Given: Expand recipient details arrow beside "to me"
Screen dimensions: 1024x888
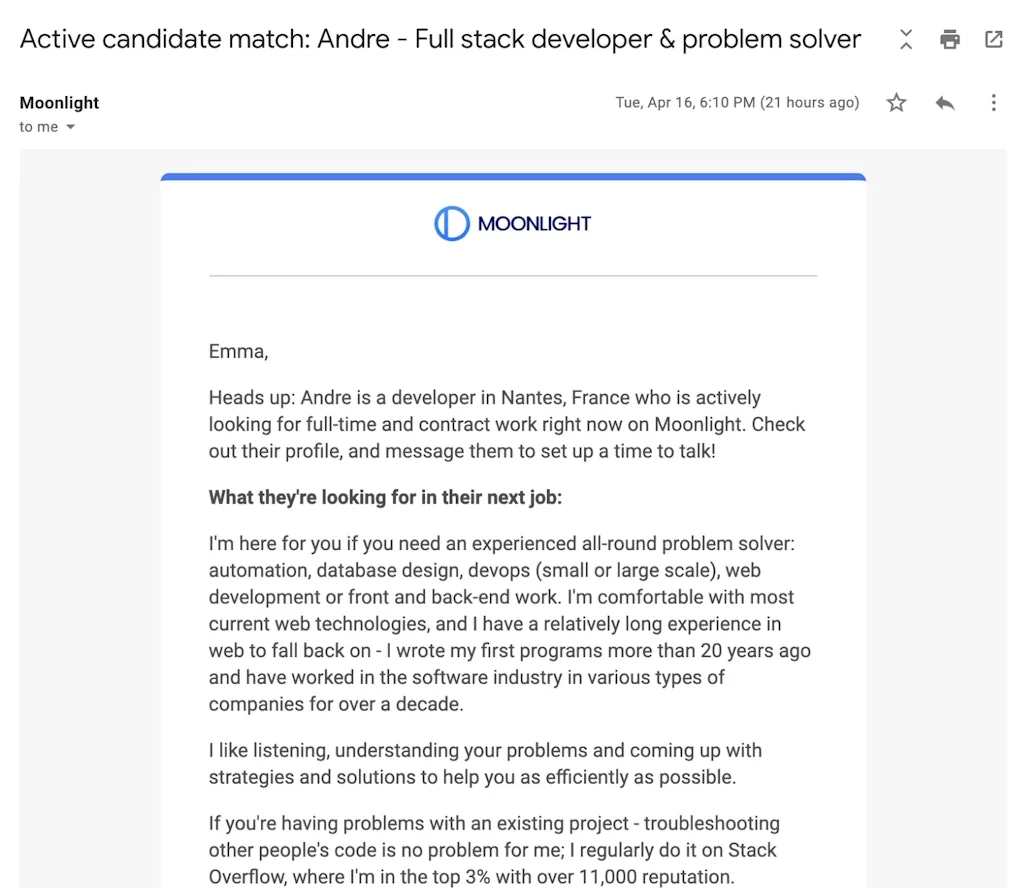Looking at the screenshot, I should point(71,128).
